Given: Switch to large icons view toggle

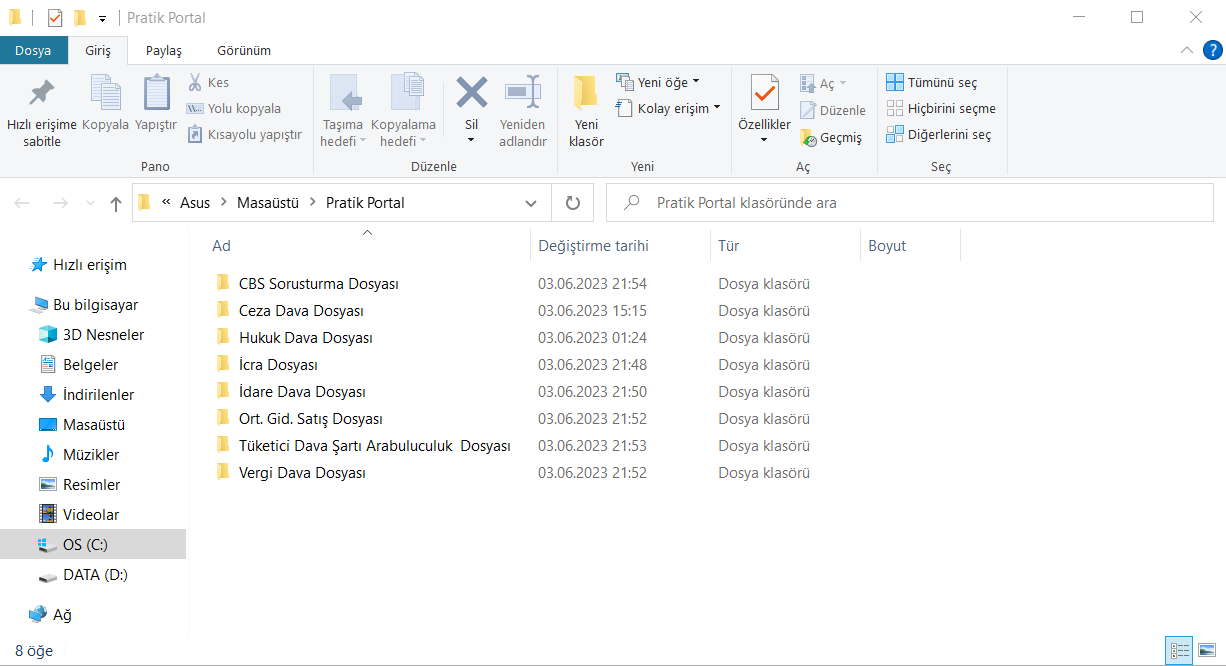Looking at the screenshot, I should point(1207,651).
